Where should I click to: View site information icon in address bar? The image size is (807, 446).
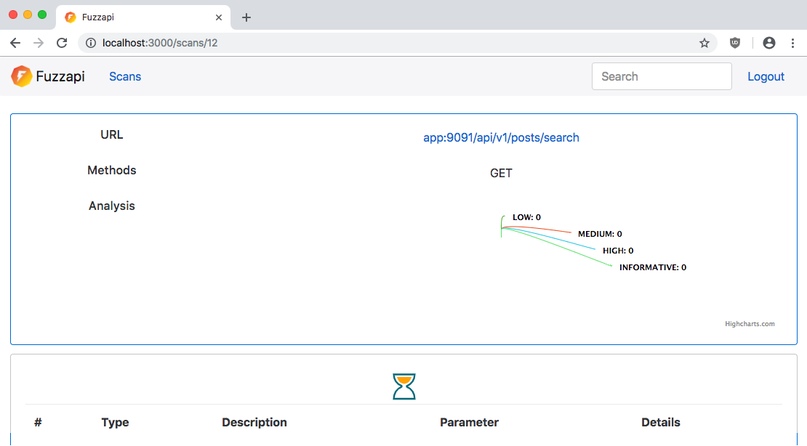point(90,43)
